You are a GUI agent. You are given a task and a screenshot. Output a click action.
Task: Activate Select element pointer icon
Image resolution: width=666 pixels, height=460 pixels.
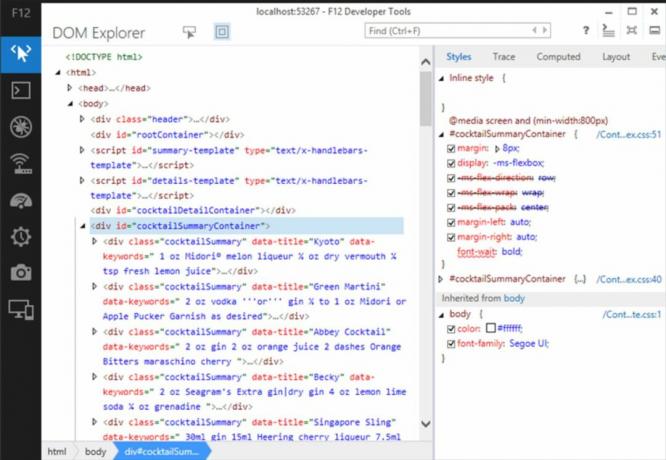tap(189, 32)
